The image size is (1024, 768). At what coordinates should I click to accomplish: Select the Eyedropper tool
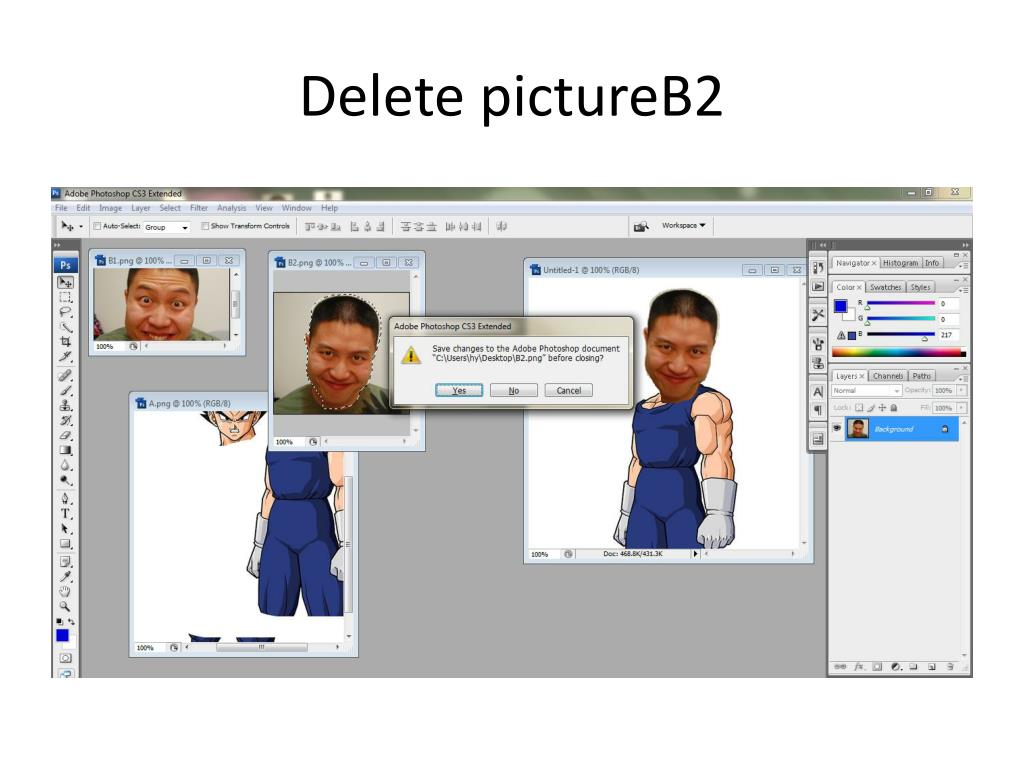point(65,576)
